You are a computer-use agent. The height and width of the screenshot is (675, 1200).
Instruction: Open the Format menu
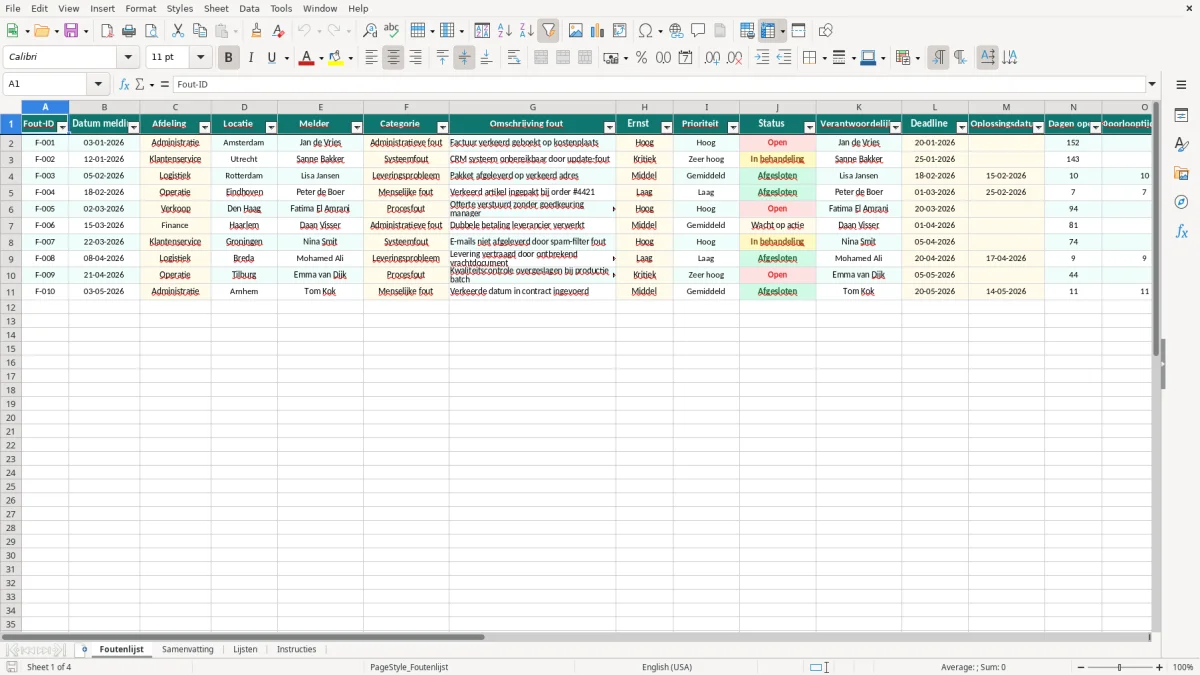pyautogui.click(x=141, y=8)
